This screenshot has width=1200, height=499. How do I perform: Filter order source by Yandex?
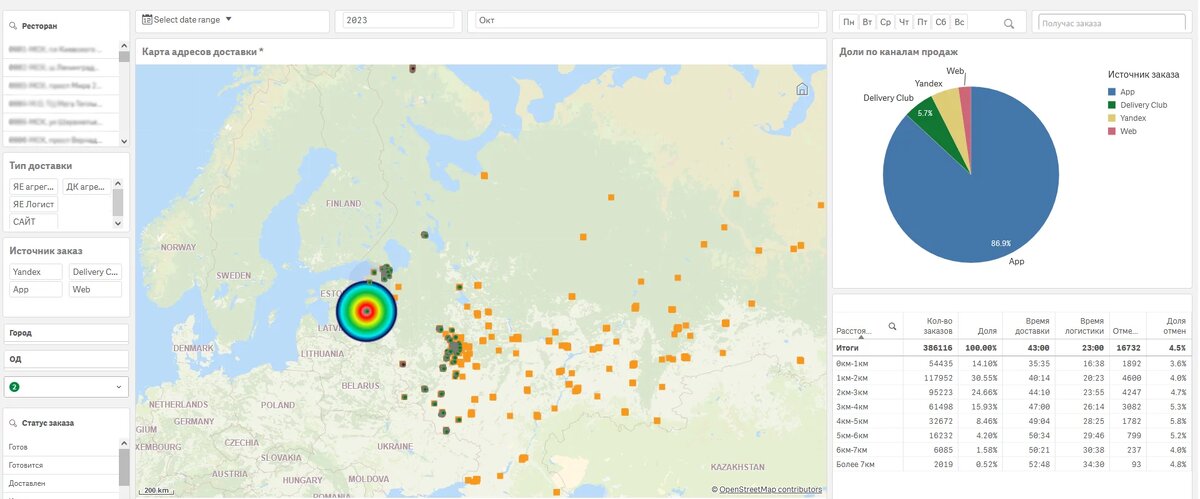(x=35, y=271)
